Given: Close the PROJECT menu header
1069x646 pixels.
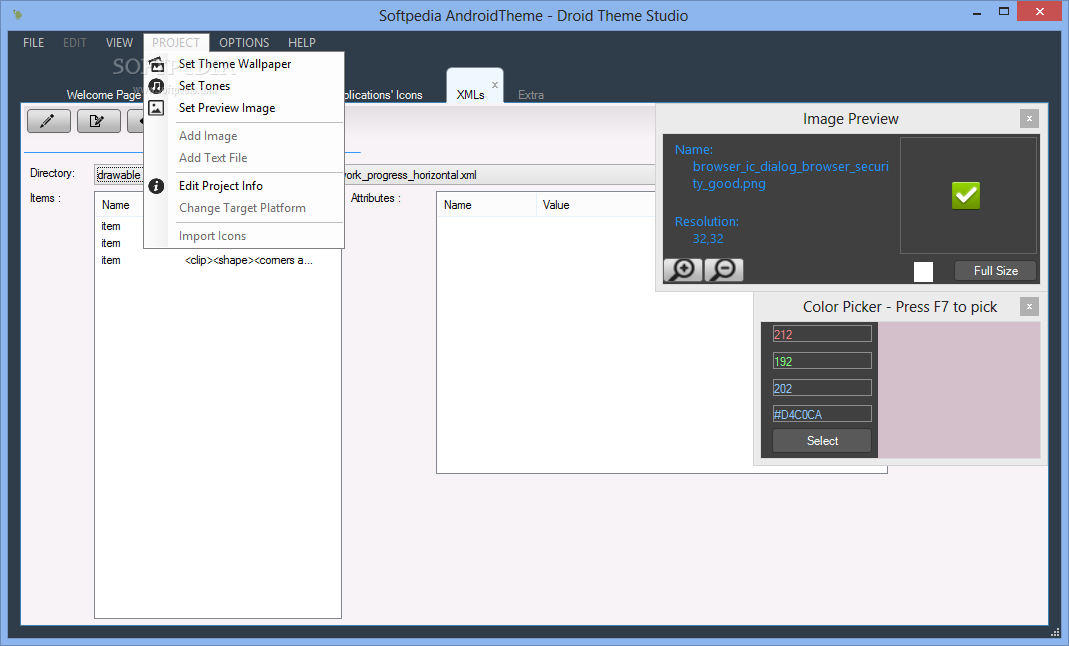Looking at the screenshot, I should [x=176, y=42].
